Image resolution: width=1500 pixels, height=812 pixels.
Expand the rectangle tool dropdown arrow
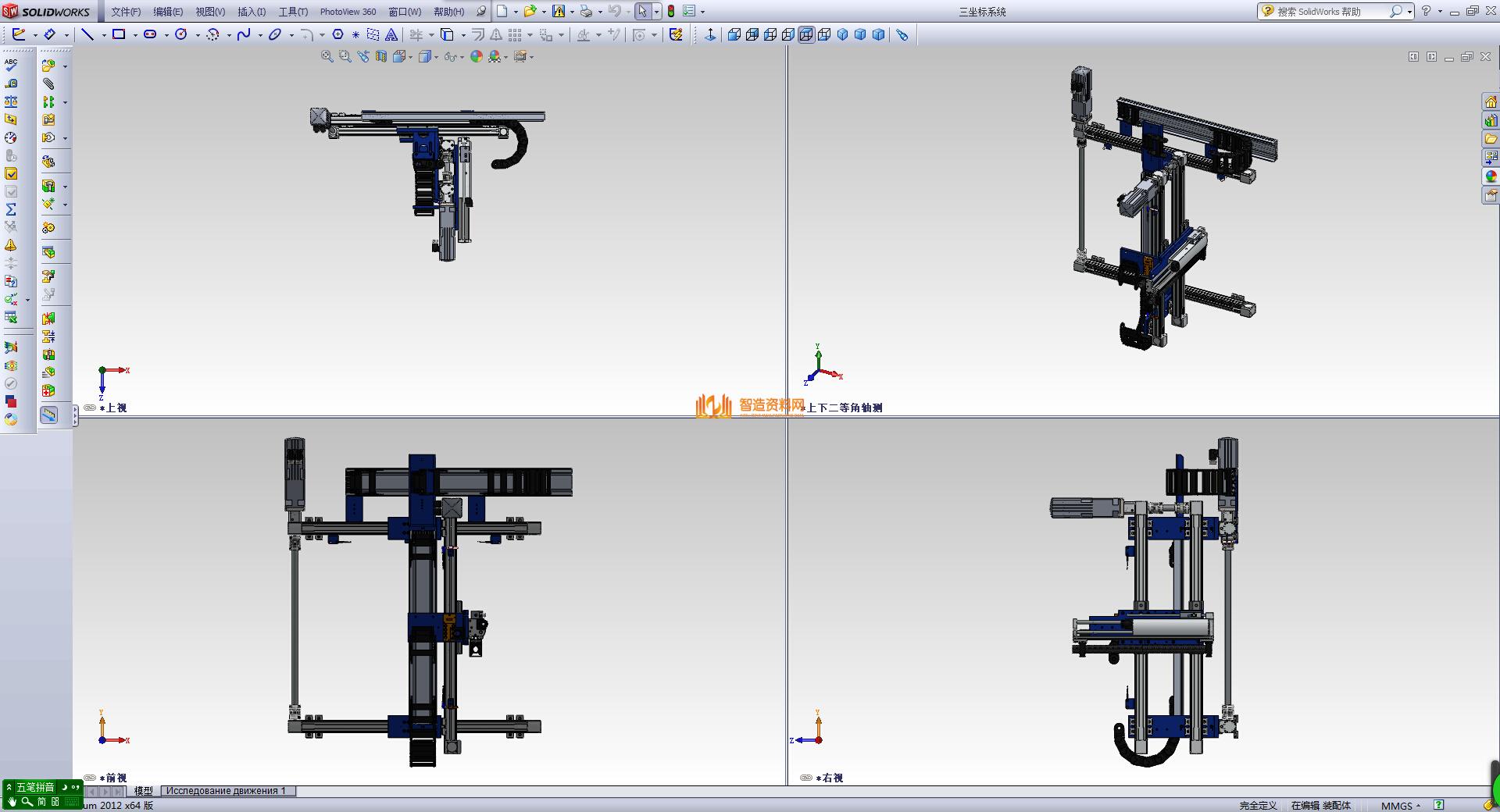coord(135,35)
